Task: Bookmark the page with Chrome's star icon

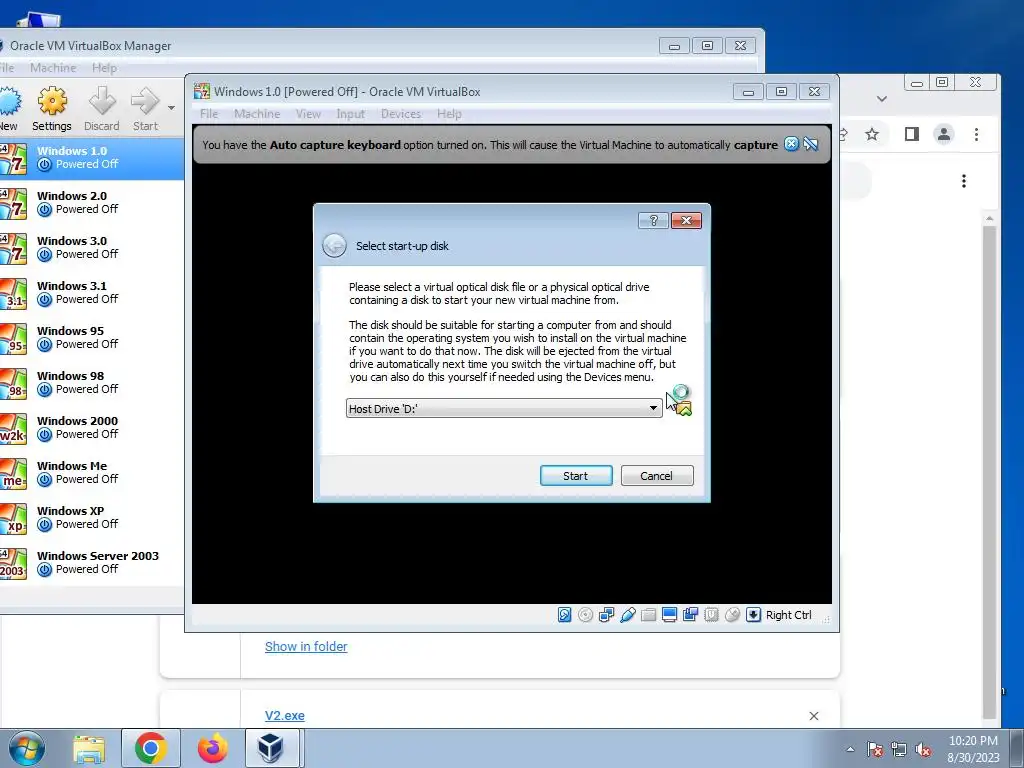Action: click(x=872, y=135)
